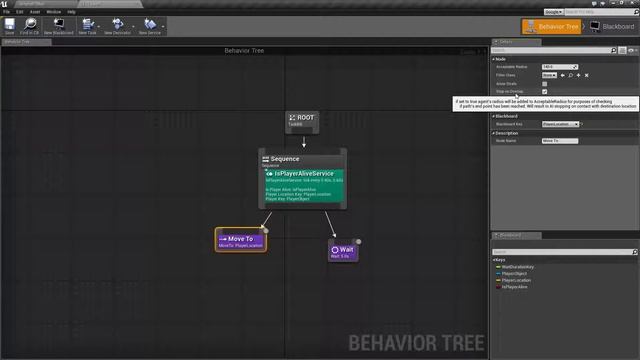Click the Save toolbar icon
Viewport: 640px width, 360px height.
click(9, 26)
